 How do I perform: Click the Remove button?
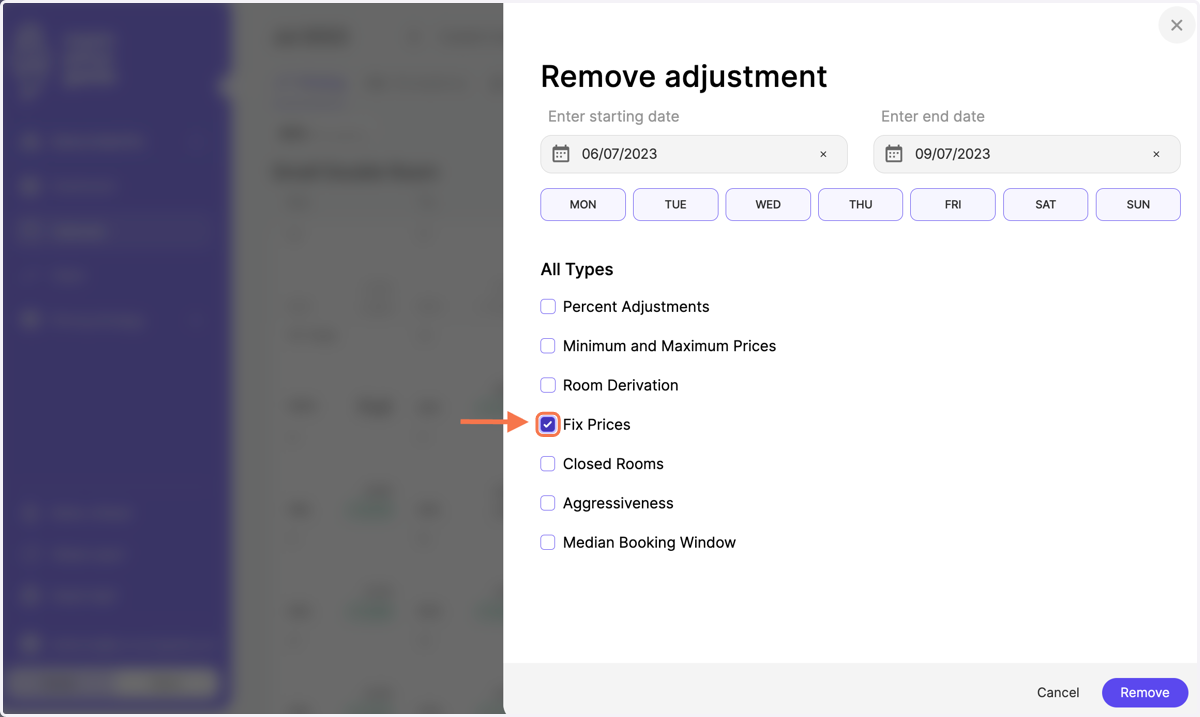tap(1145, 692)
